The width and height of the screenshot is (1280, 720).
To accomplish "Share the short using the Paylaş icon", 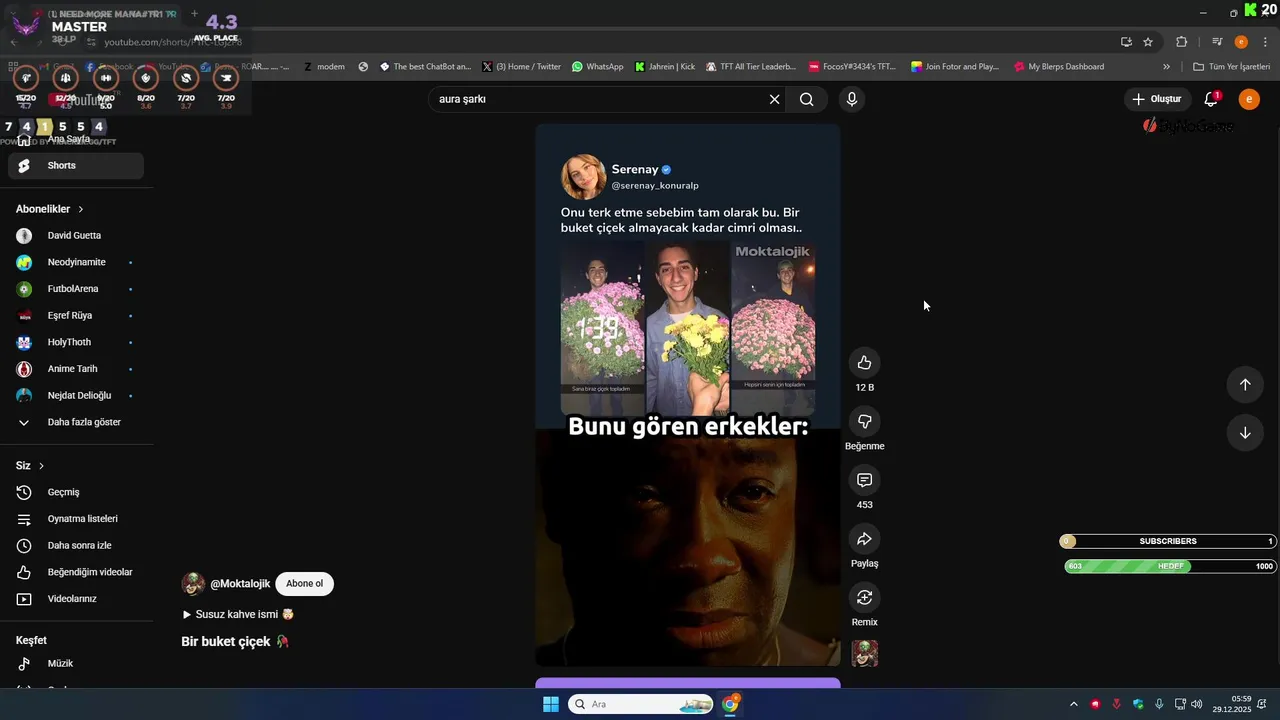I will tap(865, 539).
